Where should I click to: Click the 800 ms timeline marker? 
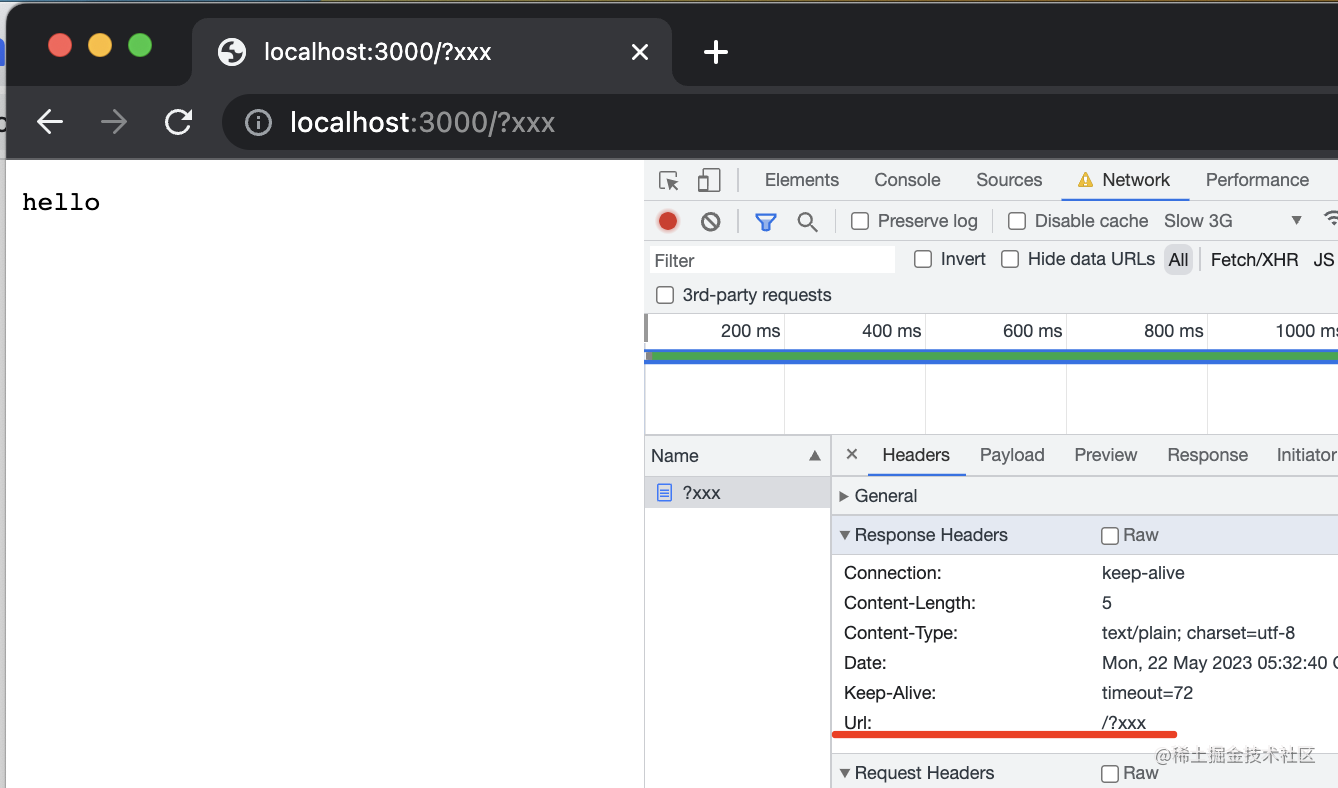pos(1173,331)
